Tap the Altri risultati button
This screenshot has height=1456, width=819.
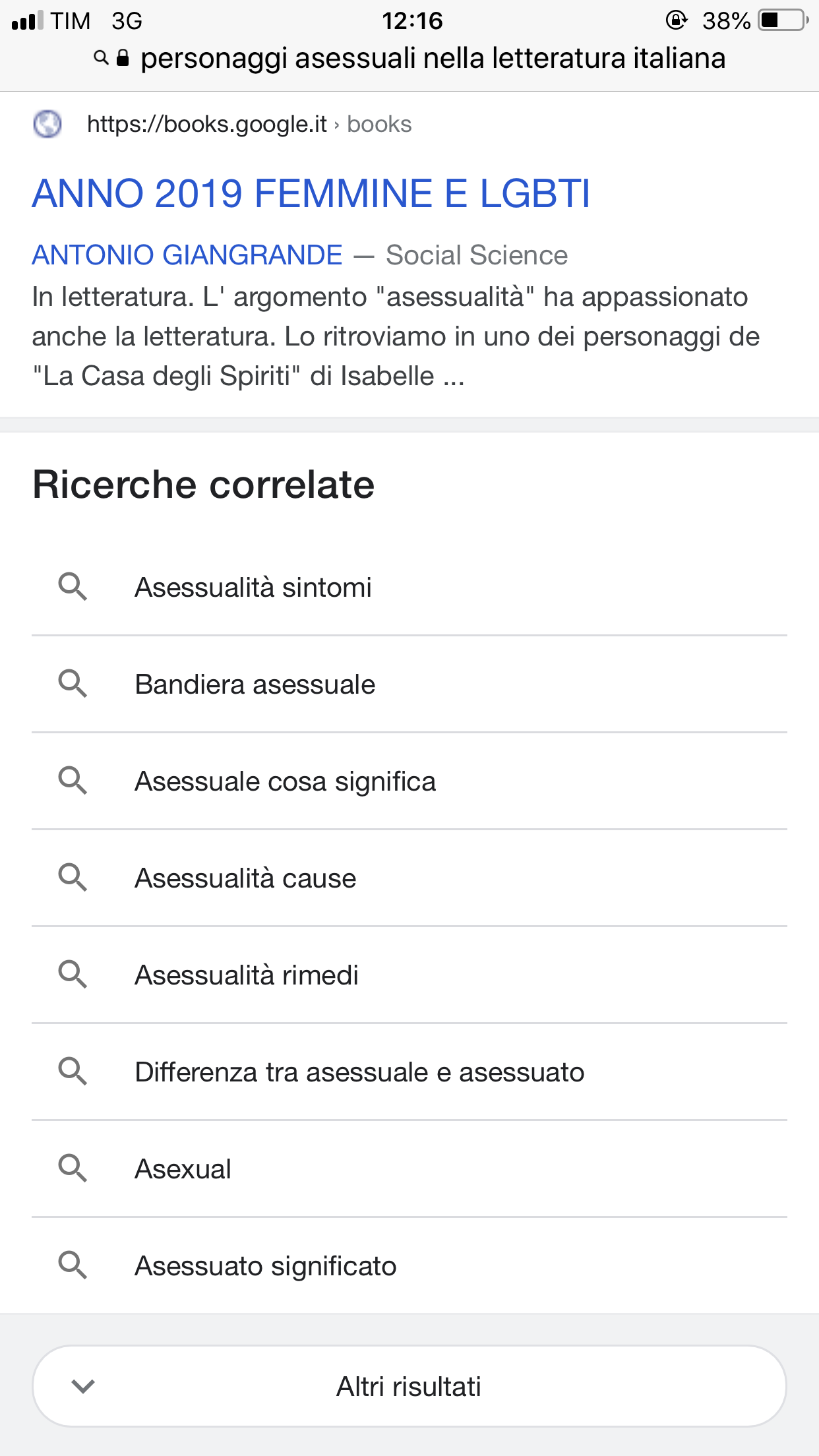409,1386
